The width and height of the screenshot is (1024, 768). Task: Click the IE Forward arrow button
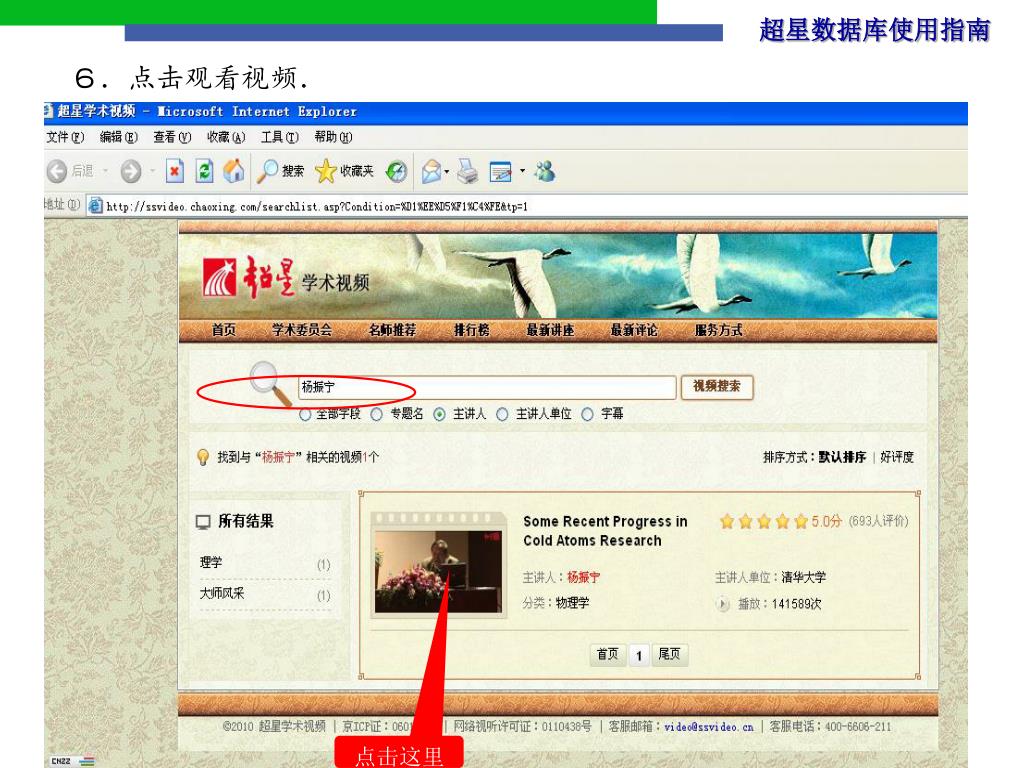[131, 171]
